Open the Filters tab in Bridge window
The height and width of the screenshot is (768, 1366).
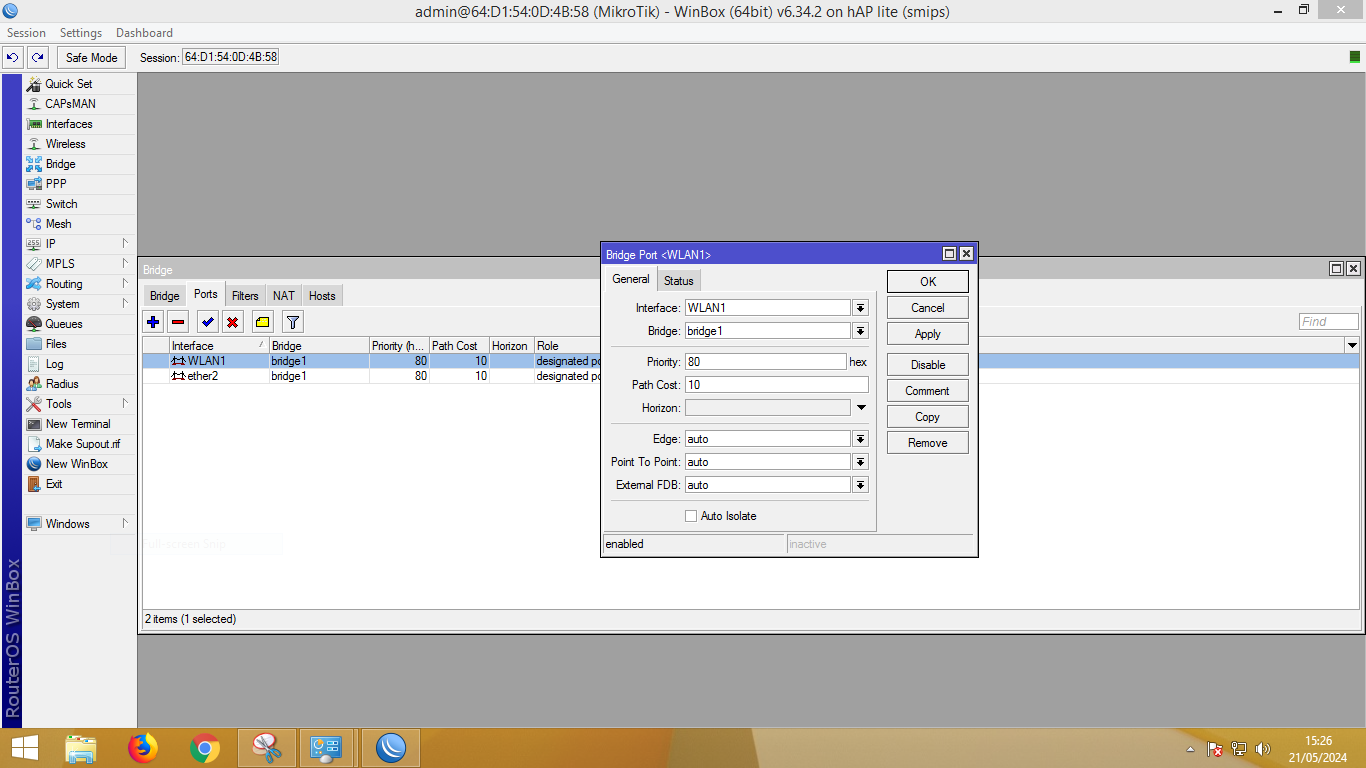[x=245, y=296]
